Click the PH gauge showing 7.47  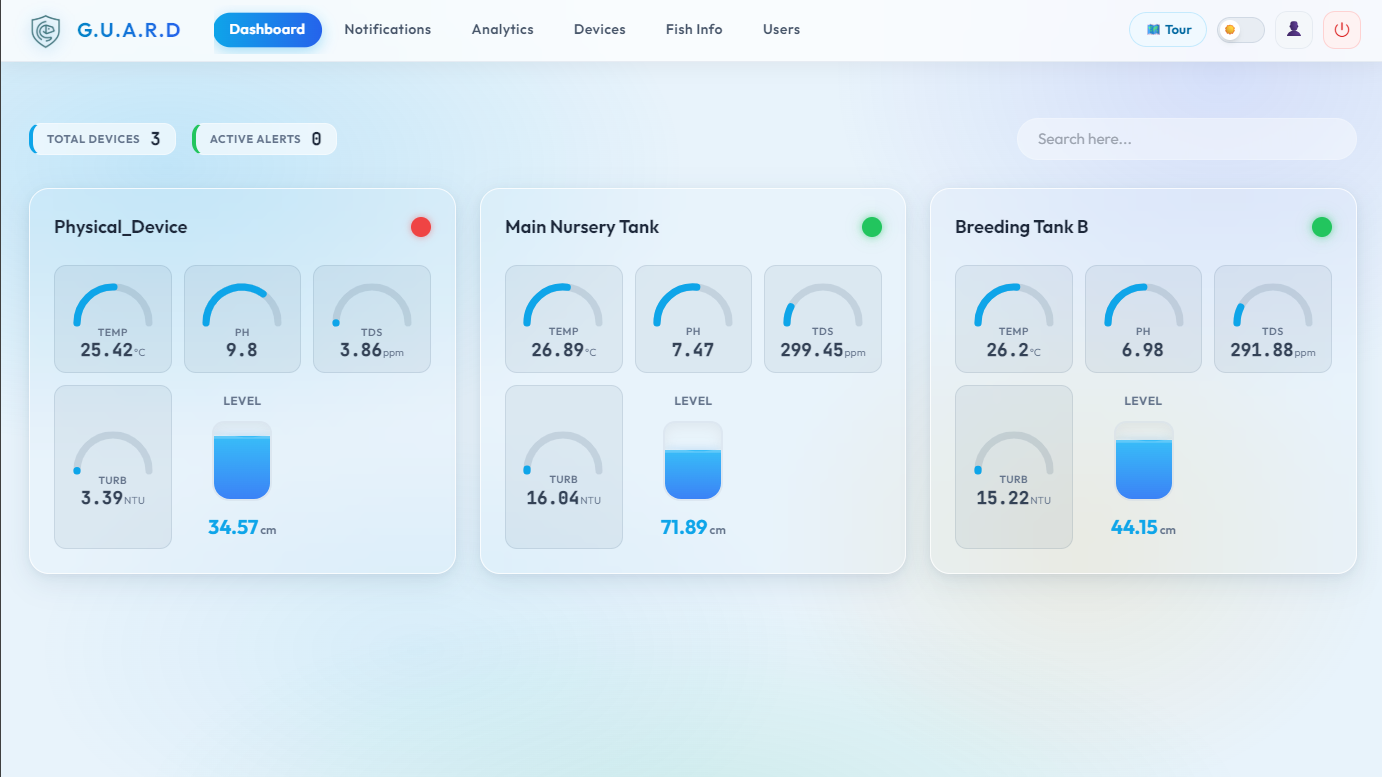pos(693,319)
